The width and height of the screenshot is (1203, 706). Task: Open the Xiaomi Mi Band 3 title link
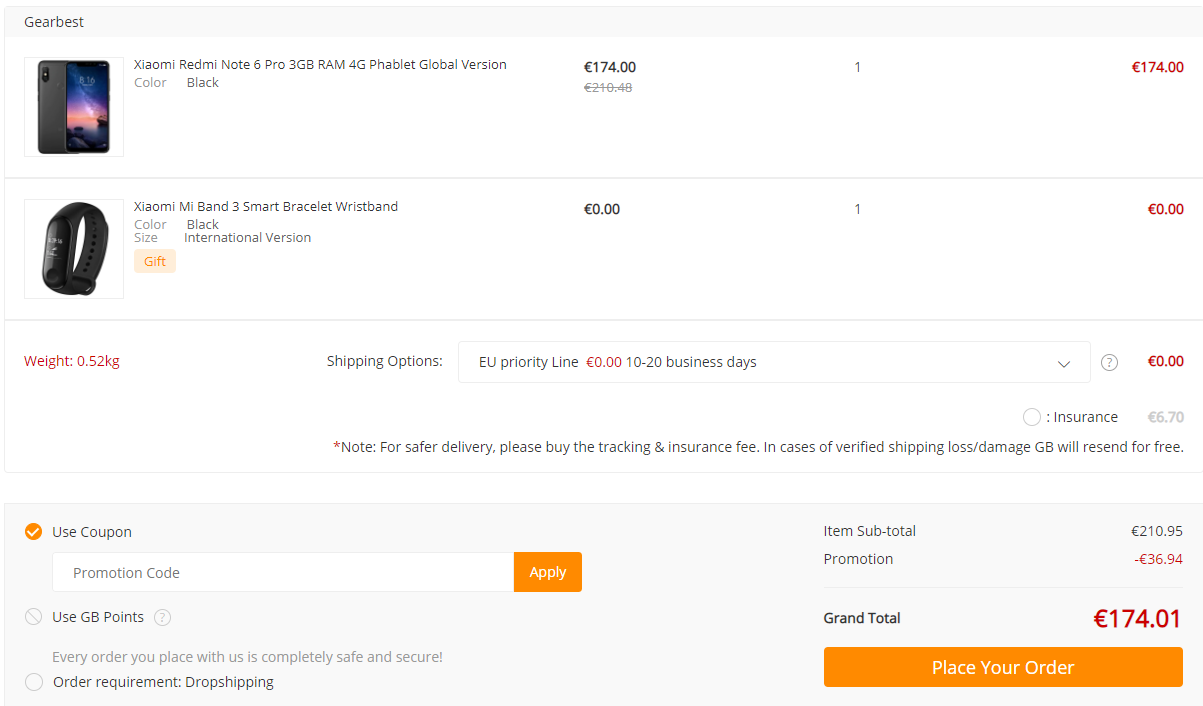pyautogui.click(x=266, y=207)
